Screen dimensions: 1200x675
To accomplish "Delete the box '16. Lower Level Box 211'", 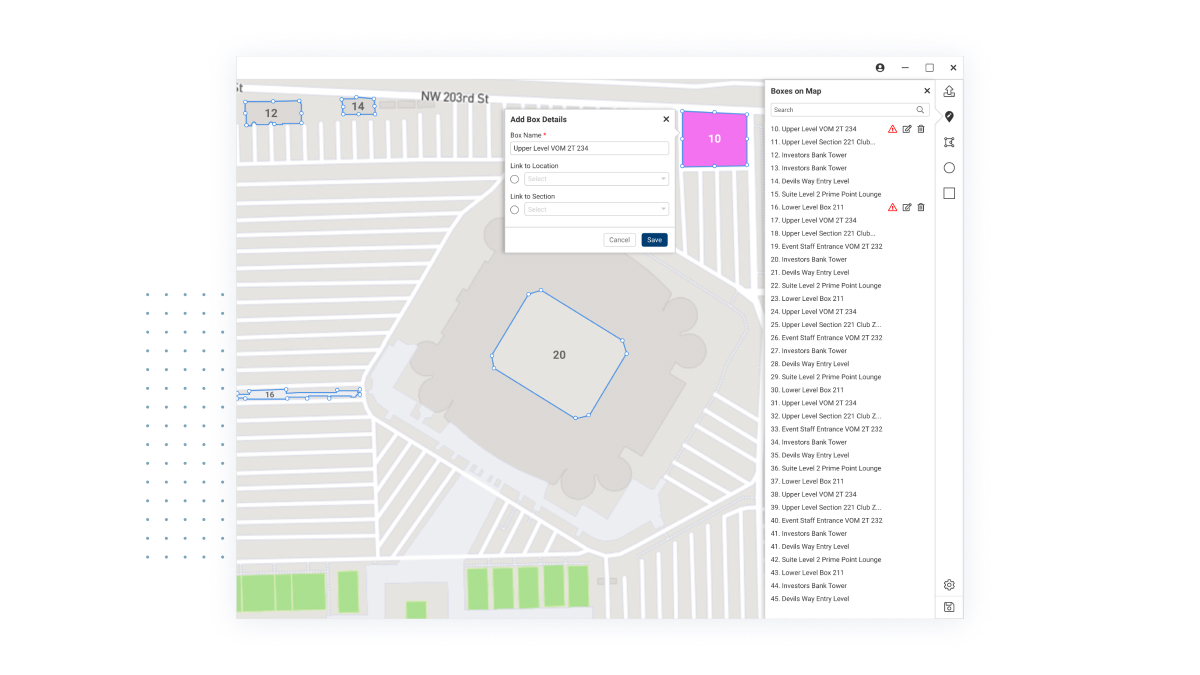I will point(921,207).
